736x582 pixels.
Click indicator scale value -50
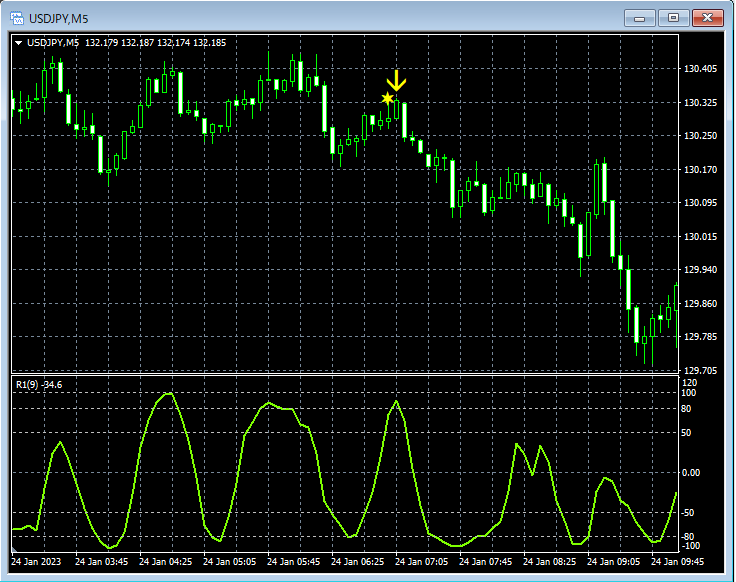tap(688, 513)
